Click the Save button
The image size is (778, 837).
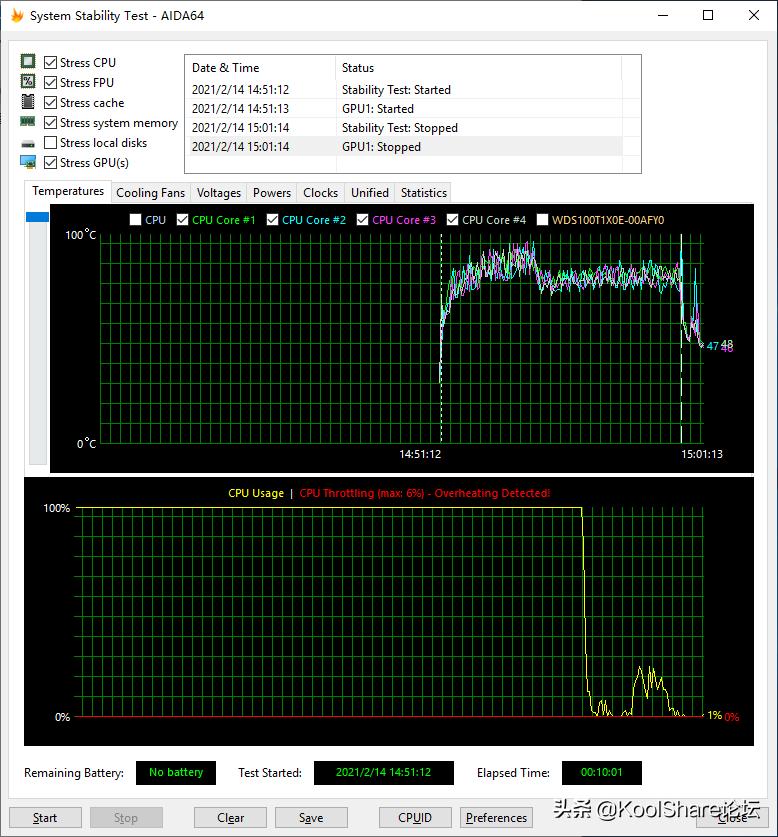(311, 817)
